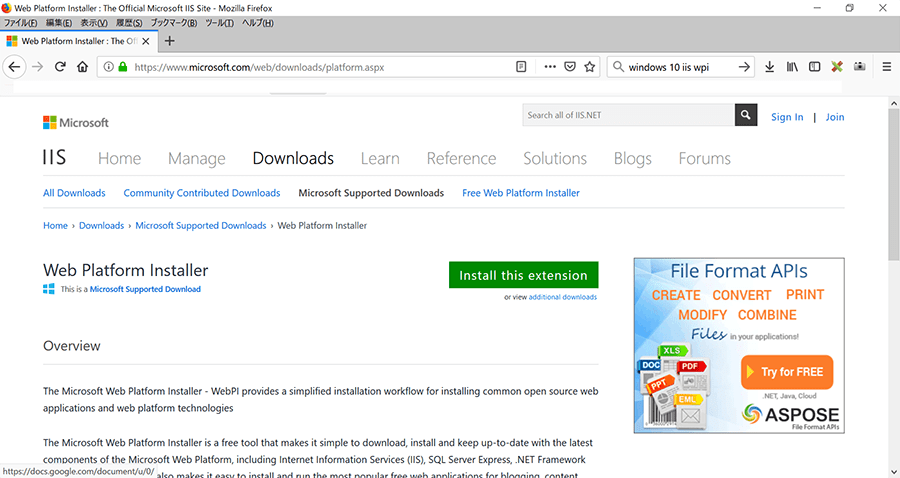Viewport: 900px width, 478px height.
Task: Click the green and red extension icon
Action: [837, 67]
